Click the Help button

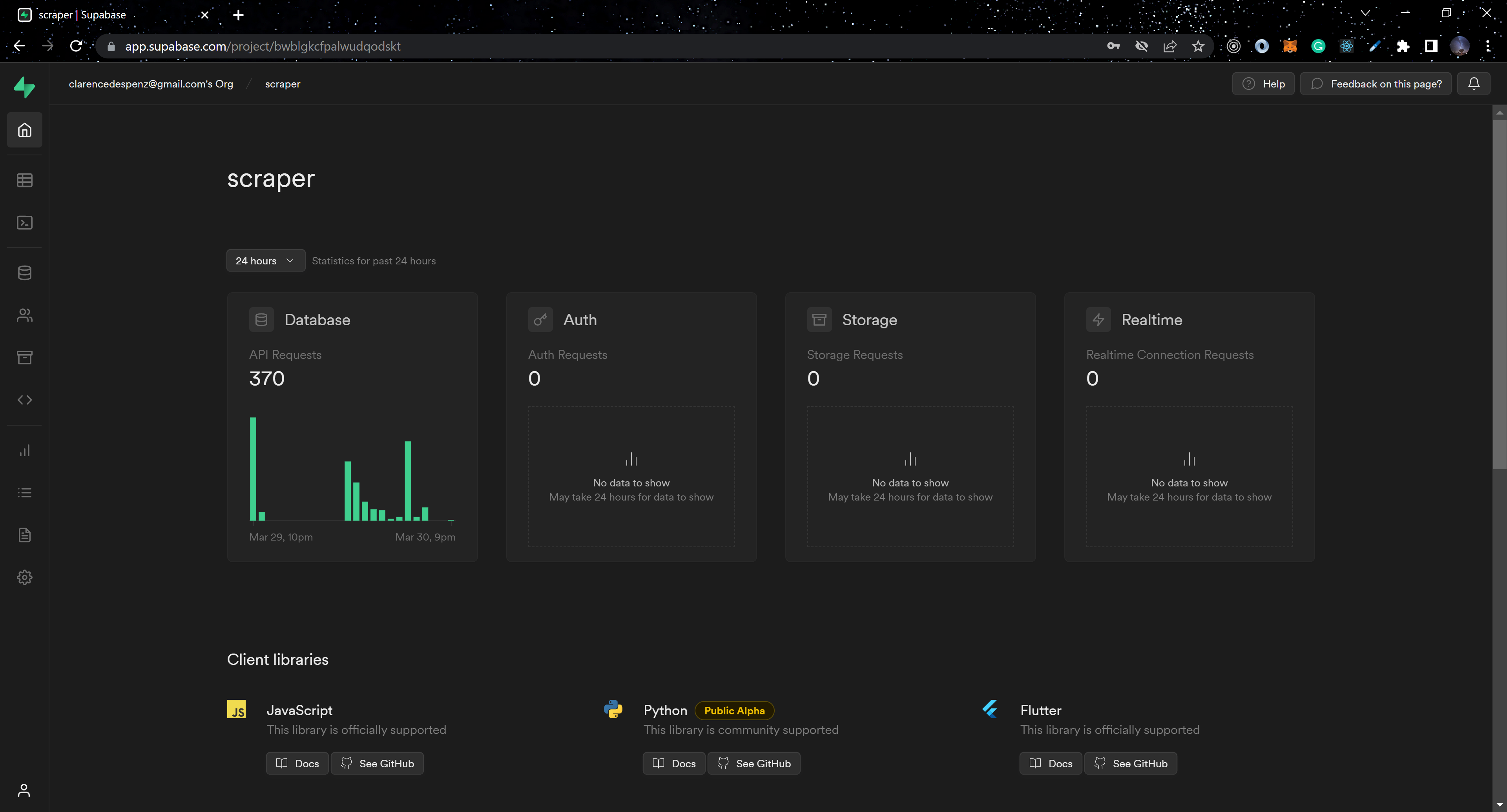[x=1264, y=84]
